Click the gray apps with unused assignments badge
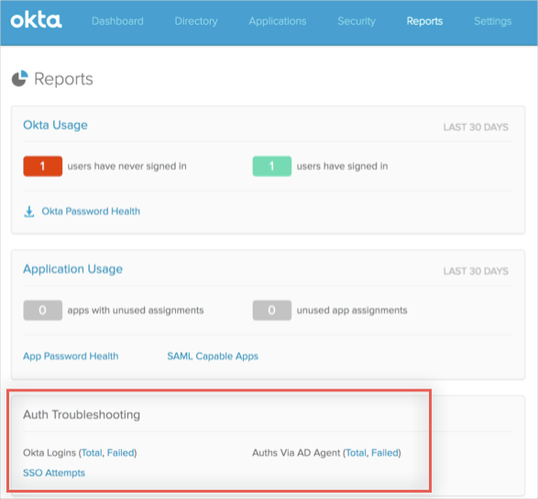 click(43, 310)
